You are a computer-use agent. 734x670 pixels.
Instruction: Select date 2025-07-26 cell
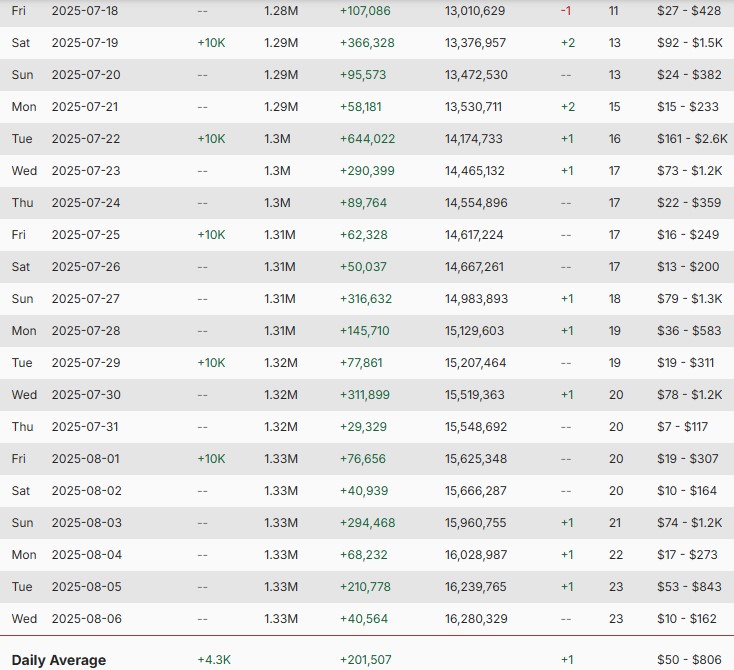[x=86, y=266]
